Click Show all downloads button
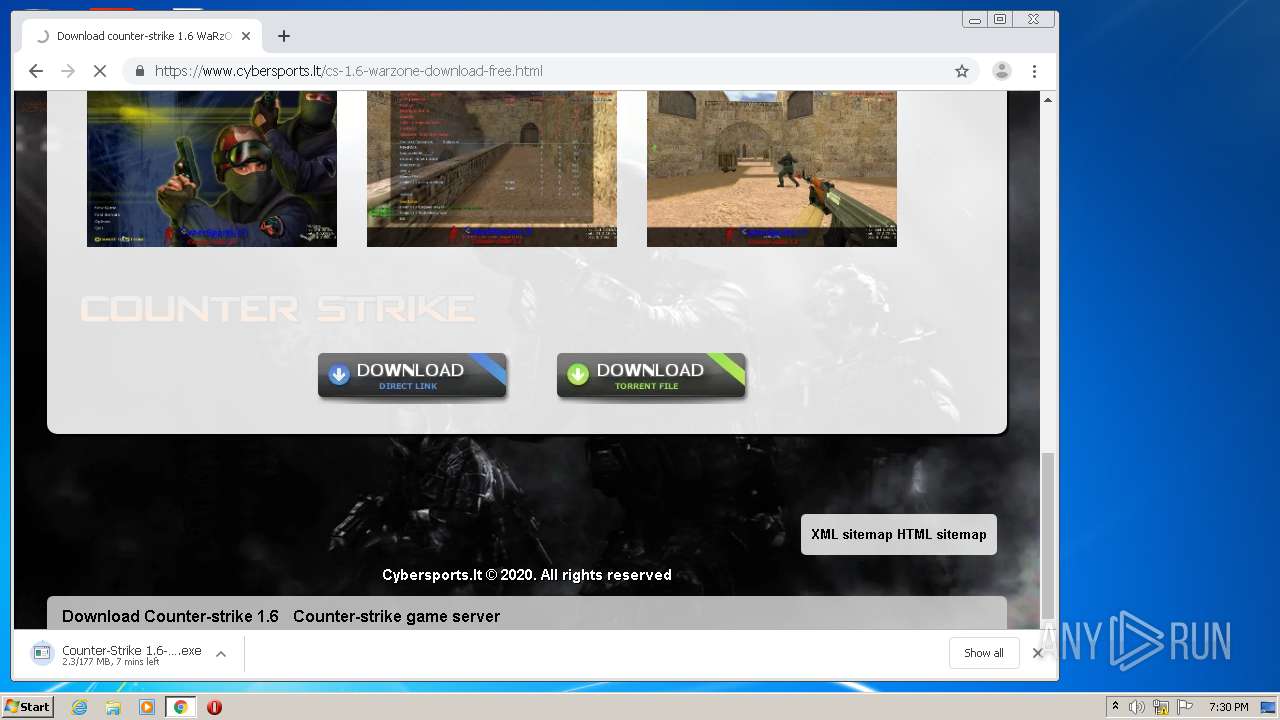This screenshot has width=1280, height=720. [x=984, y=653]
